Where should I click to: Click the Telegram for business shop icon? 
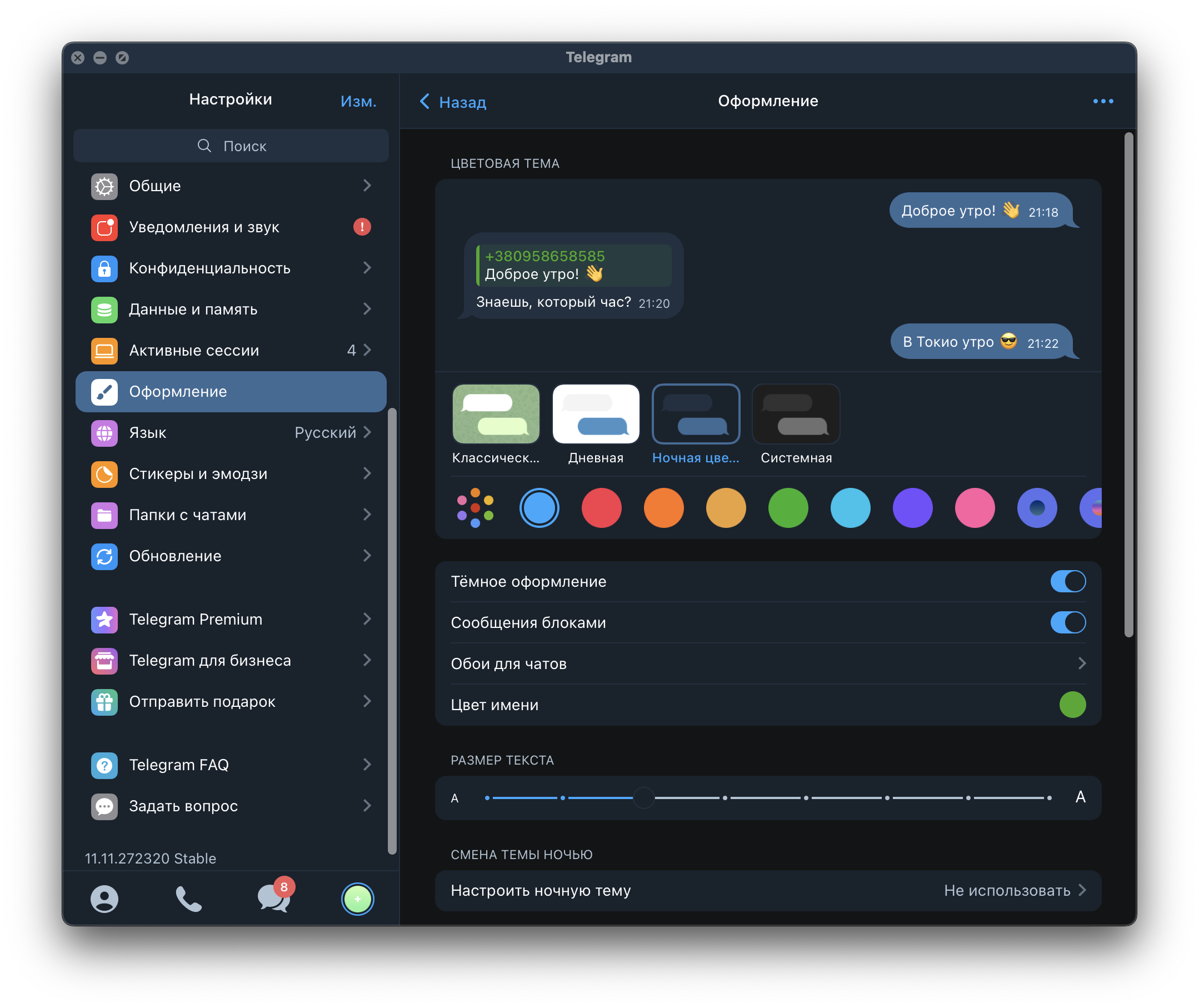(104, 661)
